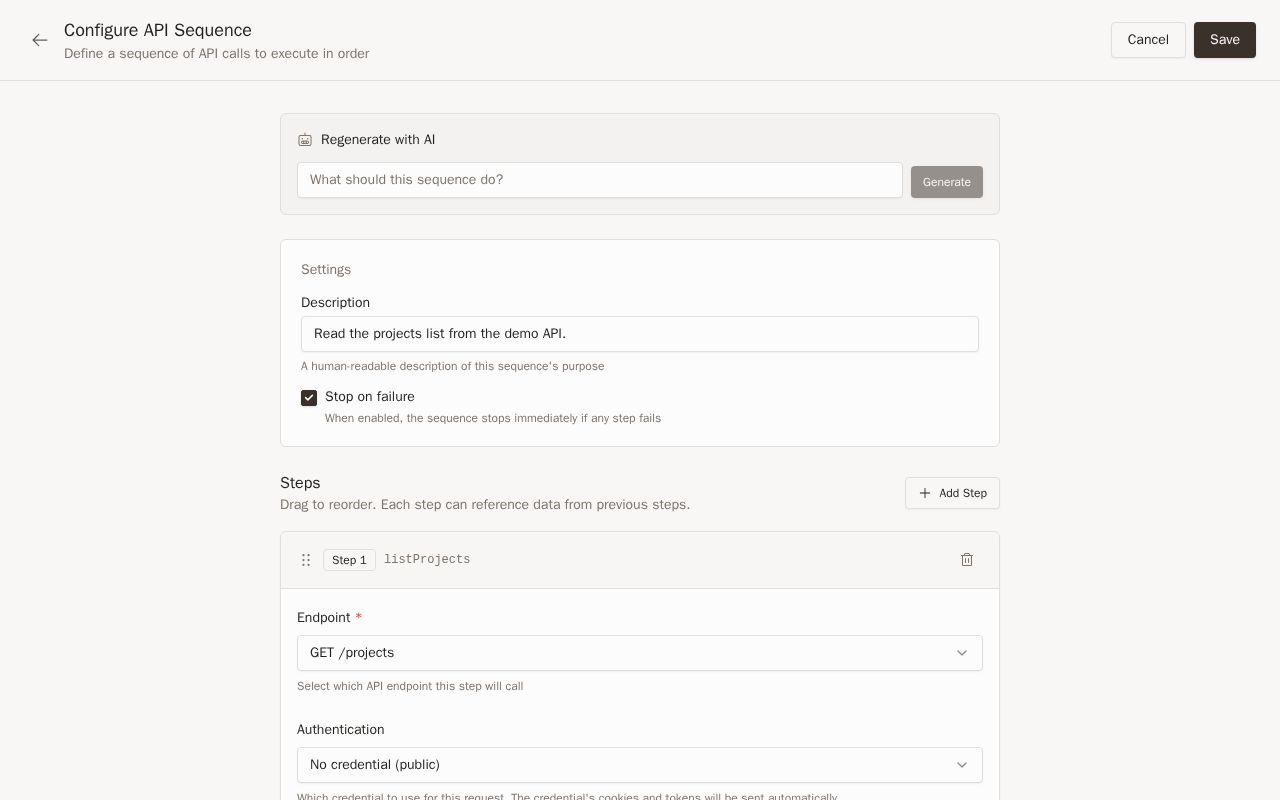The image size is (1280, 800).
Task: Open the Endpoint GET /projects dropdown
Action: (x=640, y=653)
